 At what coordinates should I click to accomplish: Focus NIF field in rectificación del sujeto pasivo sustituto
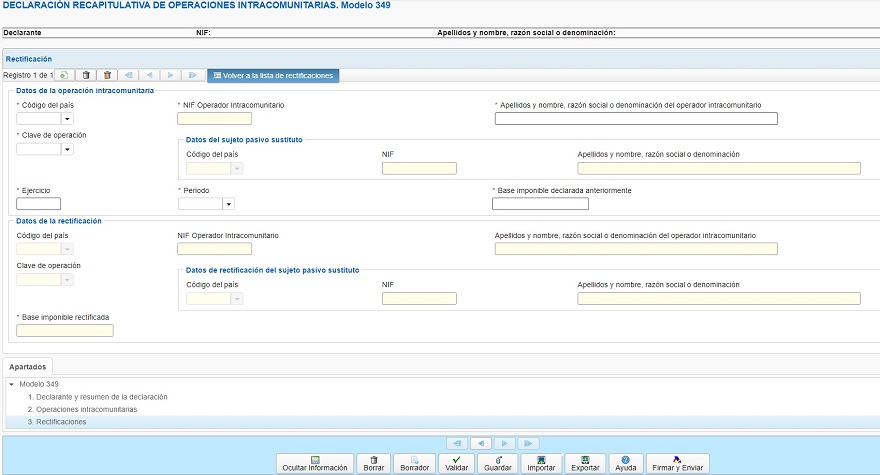(x=419, y=299)
